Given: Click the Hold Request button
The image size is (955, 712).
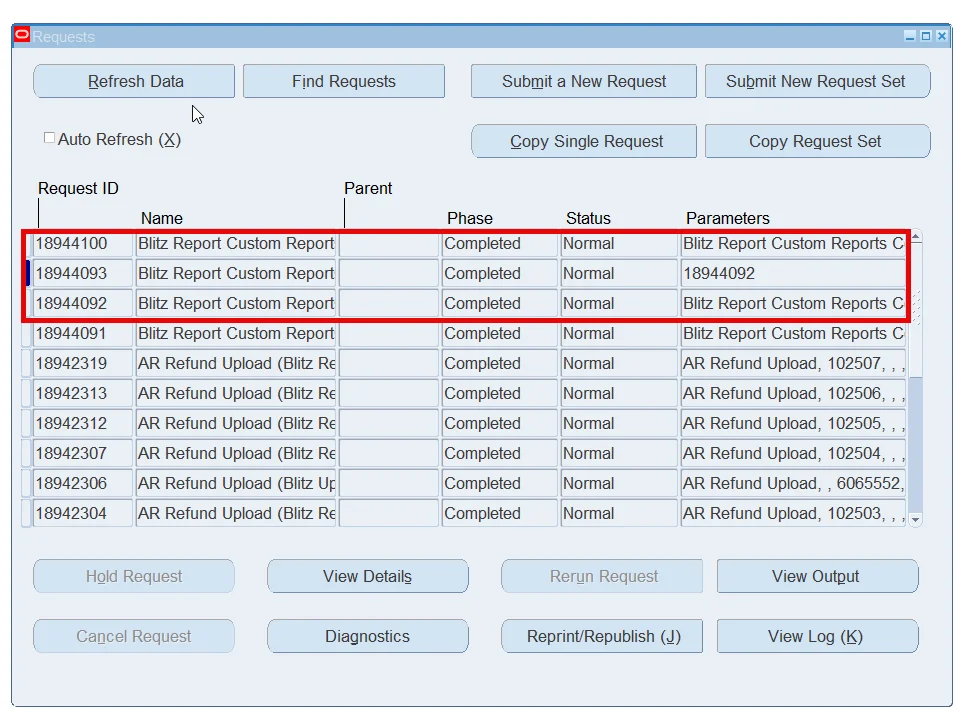Looking at the screenshot, I should tap(134, 576).
